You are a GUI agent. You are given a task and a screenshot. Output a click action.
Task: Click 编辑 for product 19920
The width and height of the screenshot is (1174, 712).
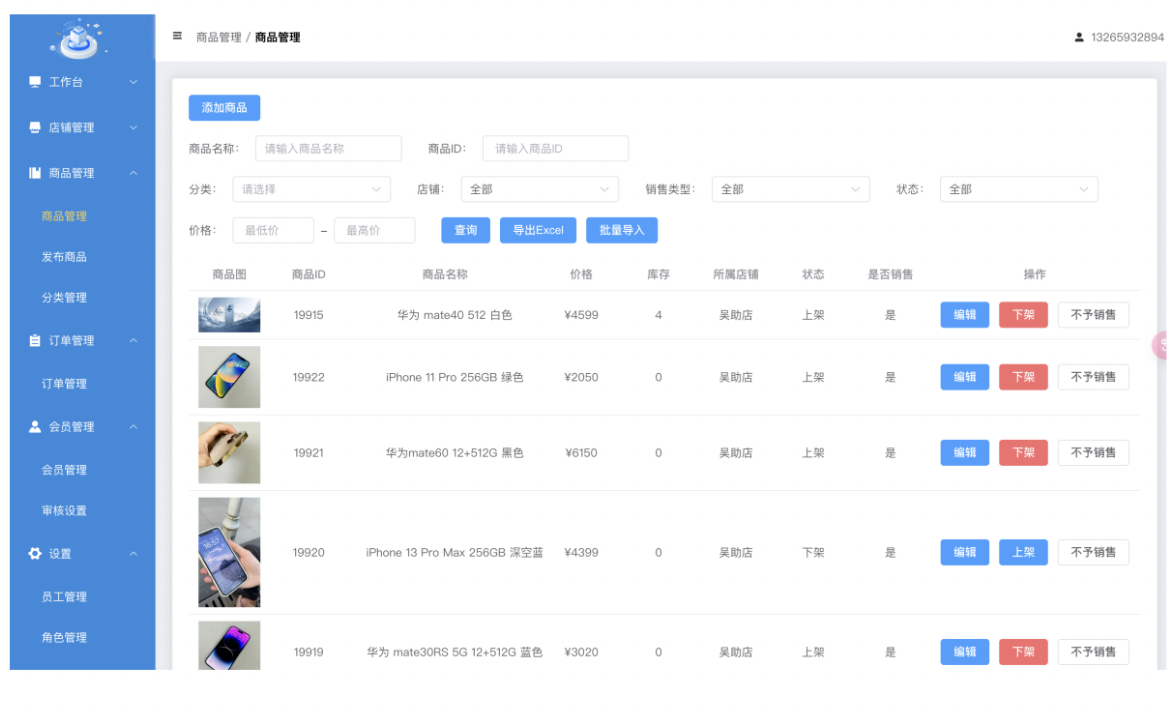[965, 552]
